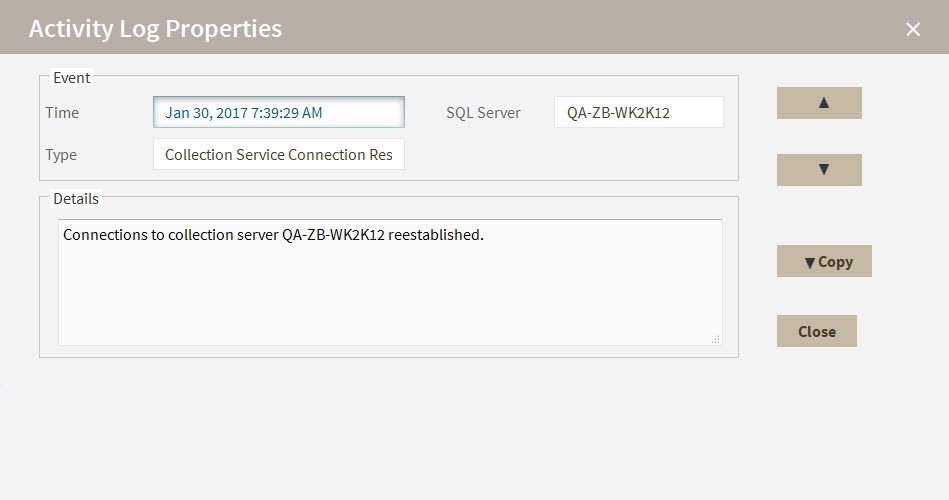Image resolution: width=949 pixels, height=500 pixels.
Task: Click the Event group heading
Action: coord(71,78)
